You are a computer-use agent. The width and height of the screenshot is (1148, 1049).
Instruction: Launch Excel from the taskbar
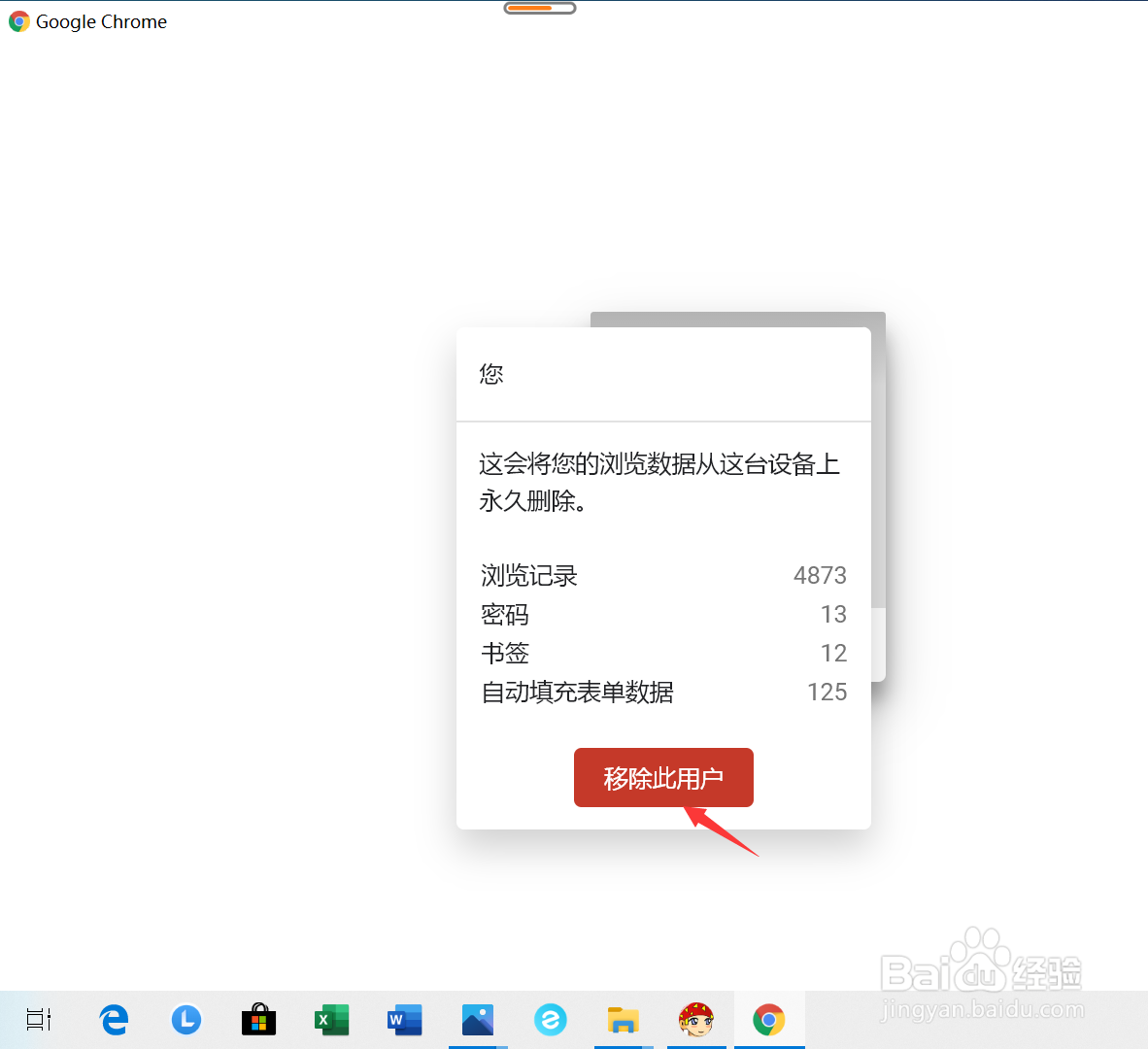(331, 1020)
